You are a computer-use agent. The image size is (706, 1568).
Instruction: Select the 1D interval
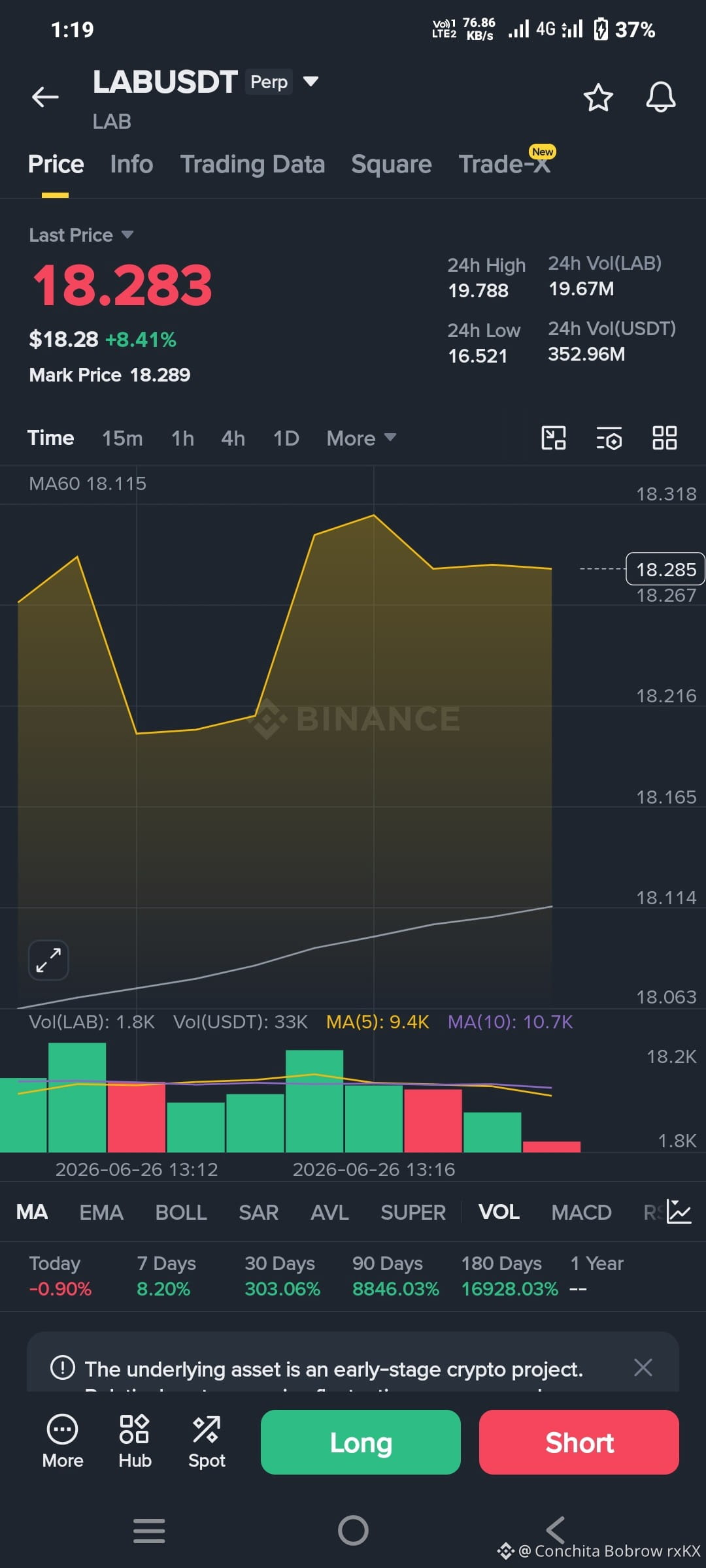286,438
